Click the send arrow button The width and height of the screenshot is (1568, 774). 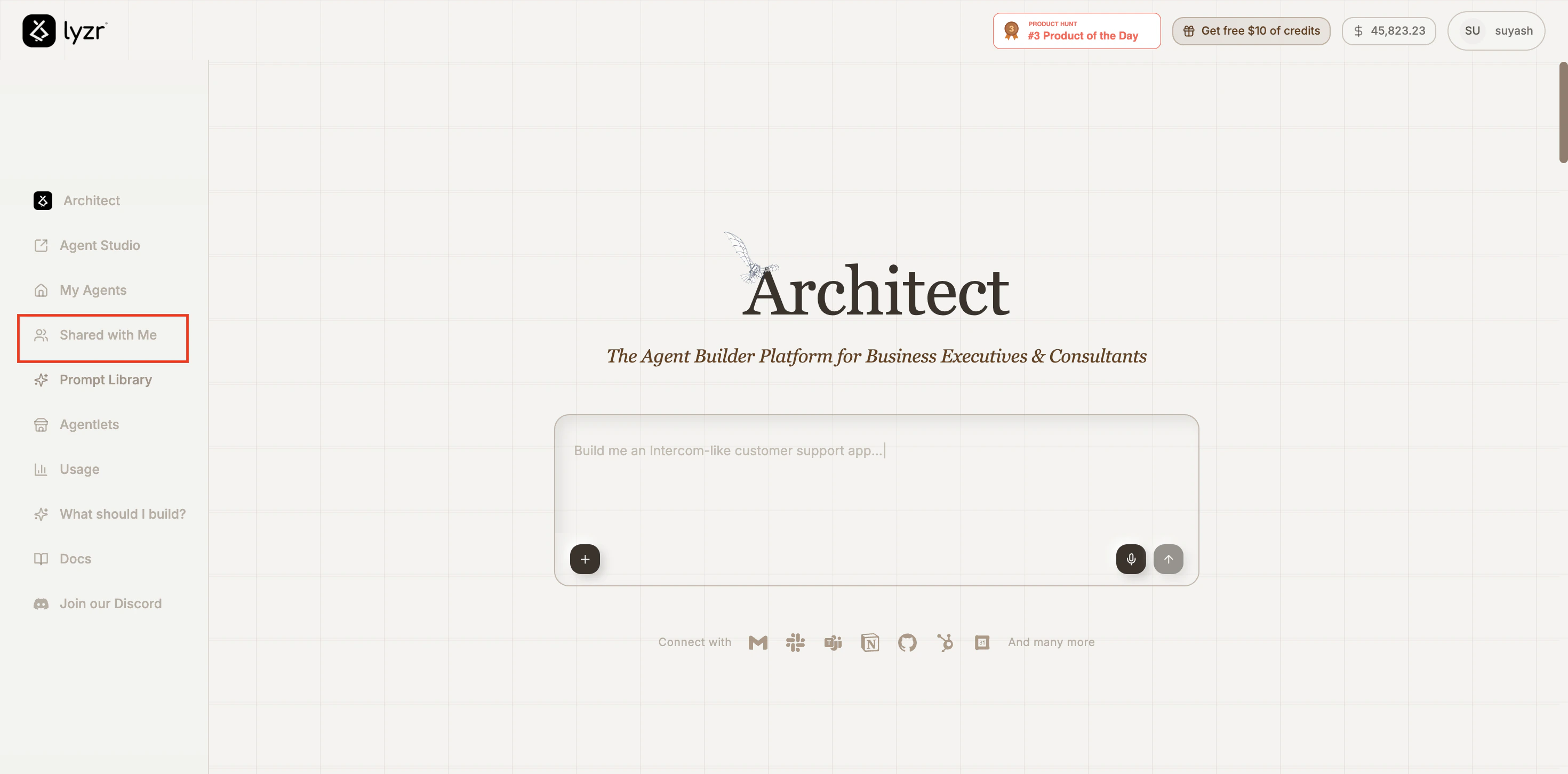[1167, 559]
